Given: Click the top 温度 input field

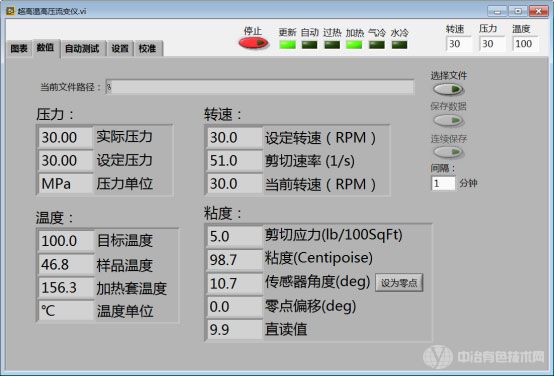Looking at the screenshot, I should click(x=525, y=44).
